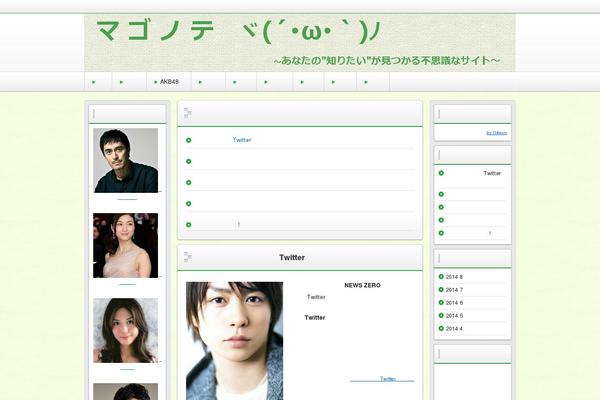Click icon beside the Twitter article heading
Viewport: 600px width, 400px height.
coord(188,257)
